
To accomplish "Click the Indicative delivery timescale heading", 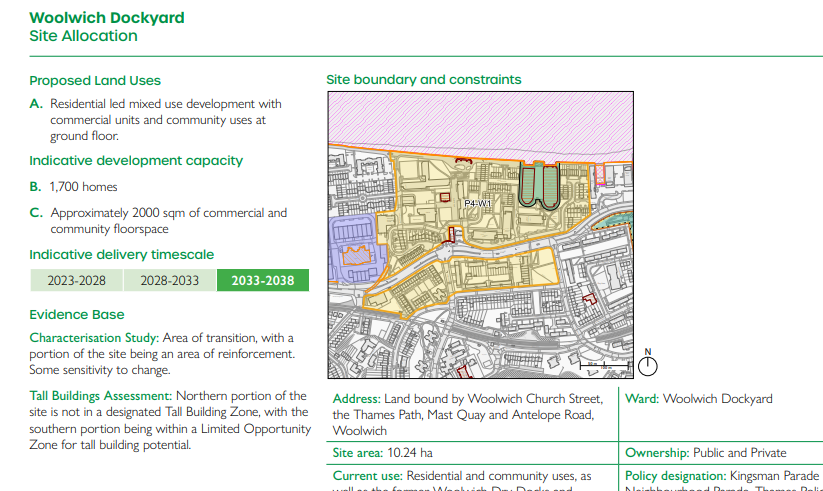I will pos(122,255).
